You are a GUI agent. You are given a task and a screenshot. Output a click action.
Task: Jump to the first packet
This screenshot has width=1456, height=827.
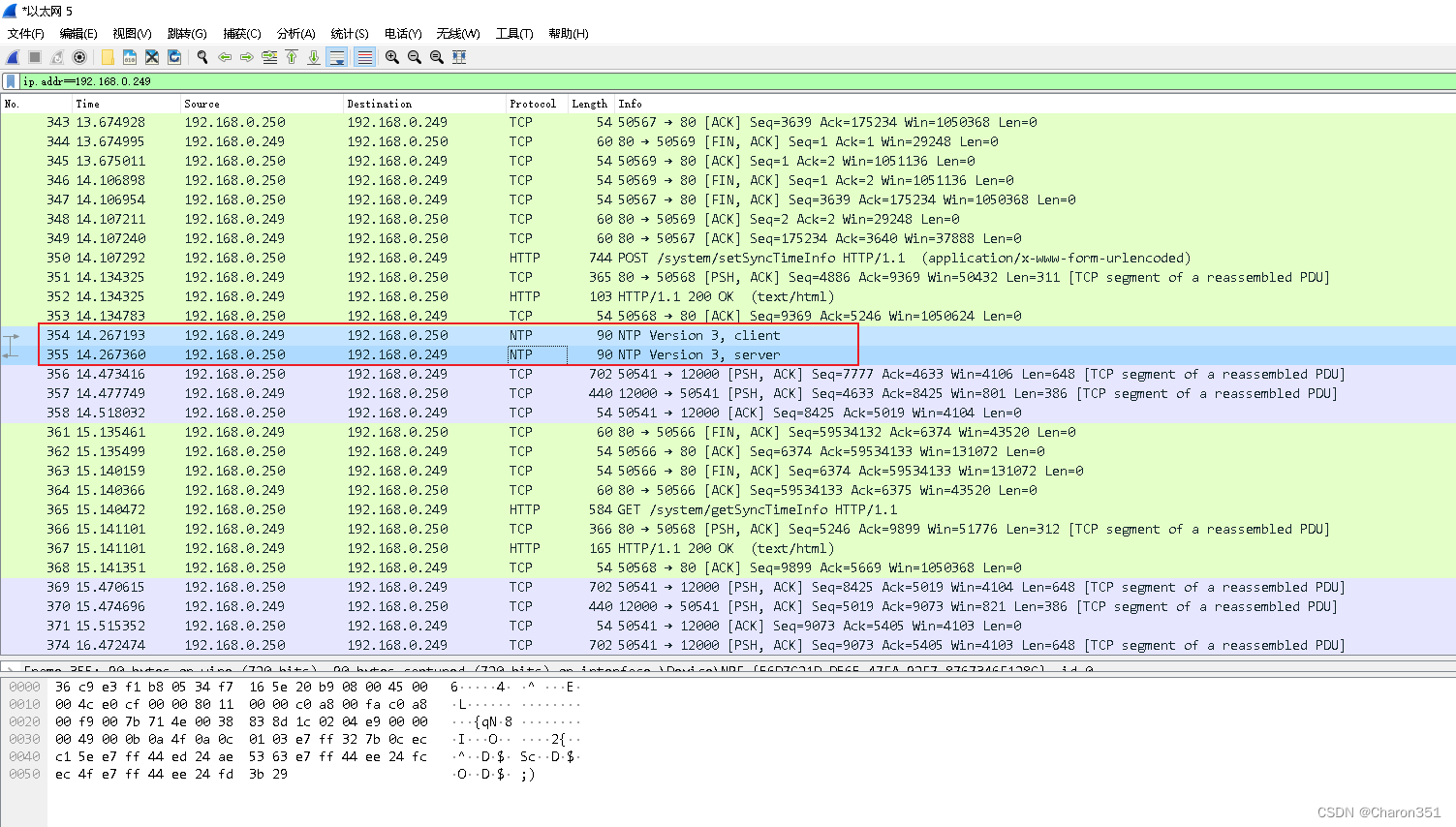pyautogui.click(x=292, y=57)
